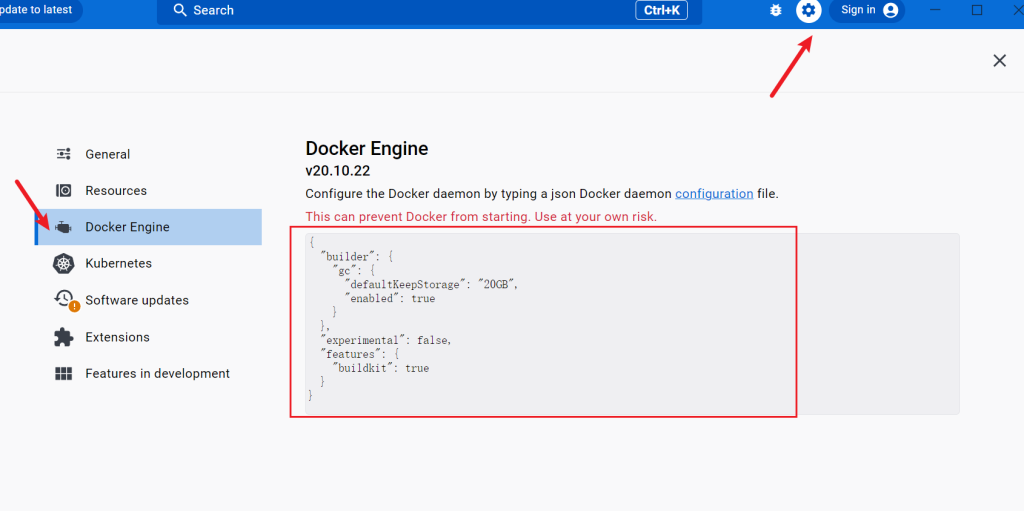Image resolution: width=1024 pixels, height=511 pixels.
Task: Click the Resources disk icon
Action: 64,191
